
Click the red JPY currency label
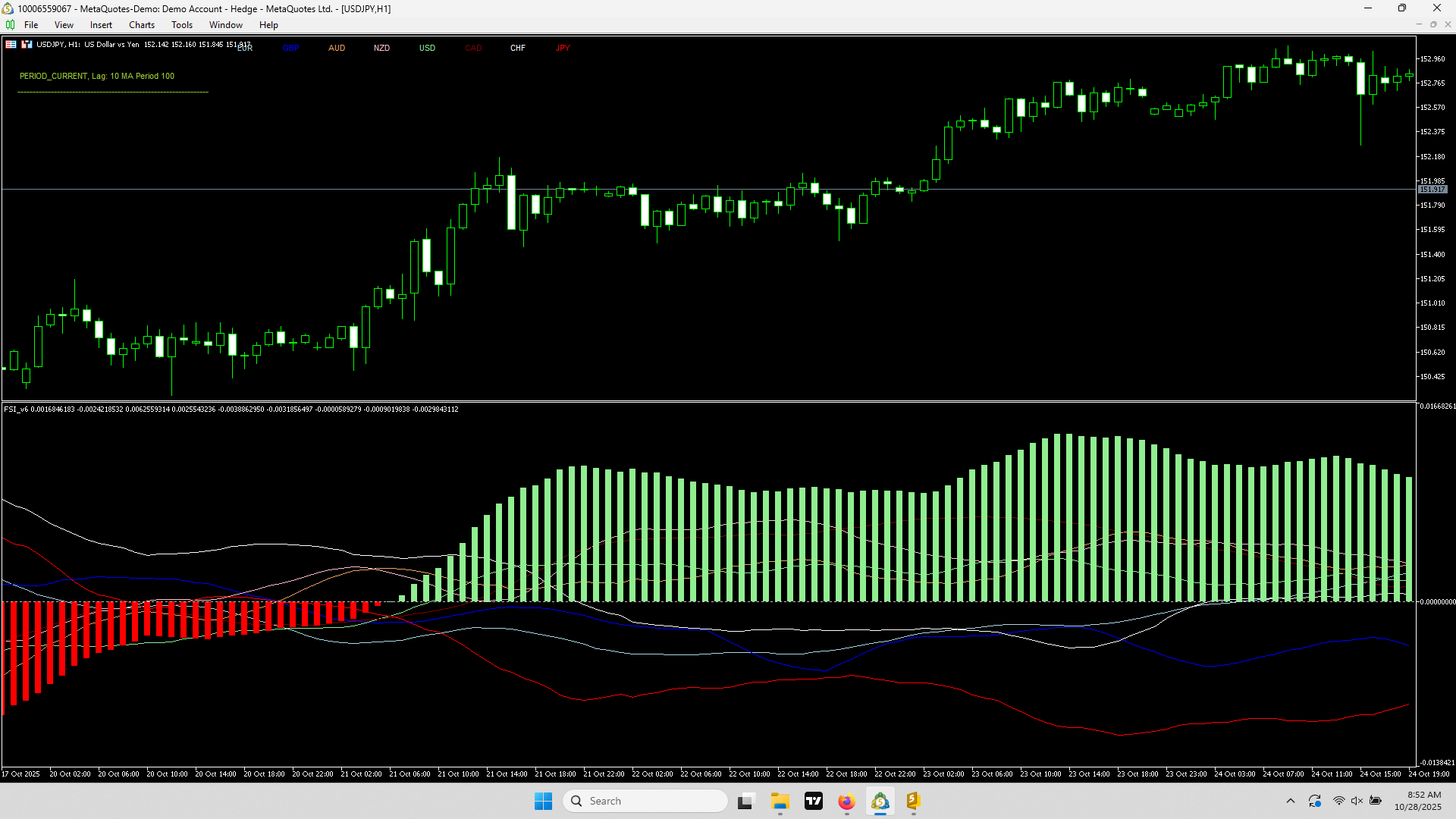coord(563,48)
